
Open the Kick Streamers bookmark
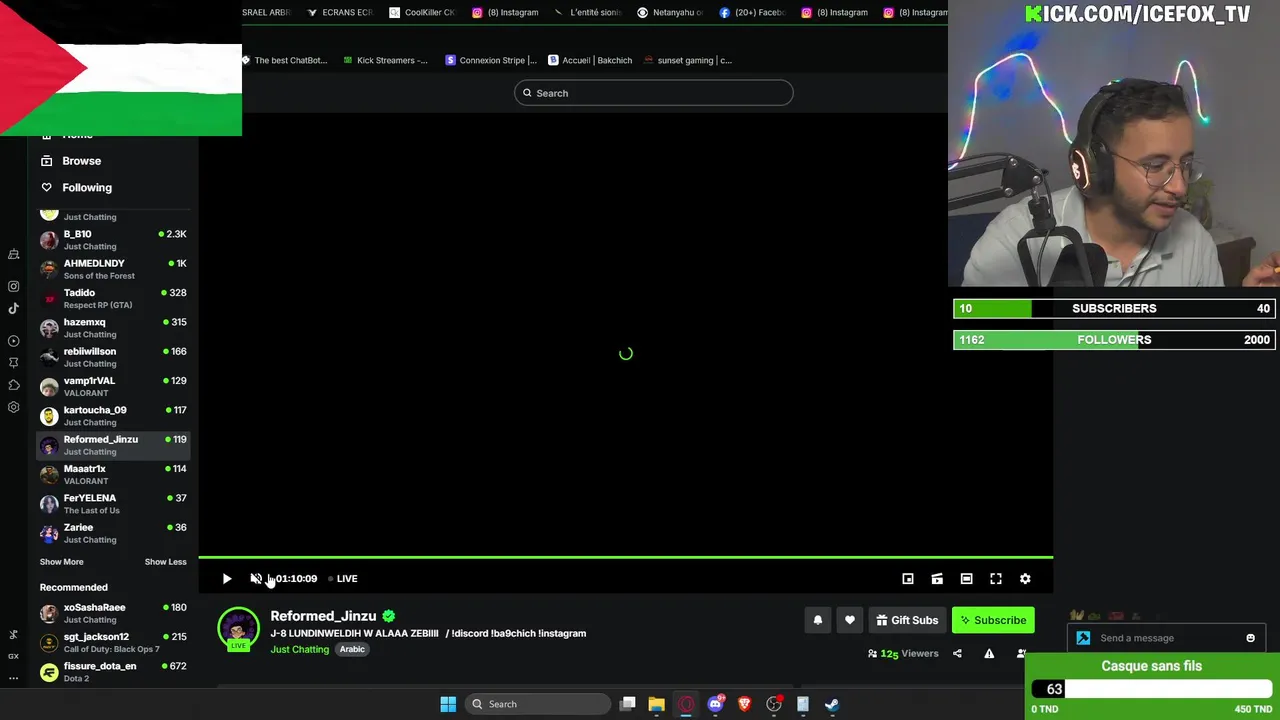click(x=385, y=60)
